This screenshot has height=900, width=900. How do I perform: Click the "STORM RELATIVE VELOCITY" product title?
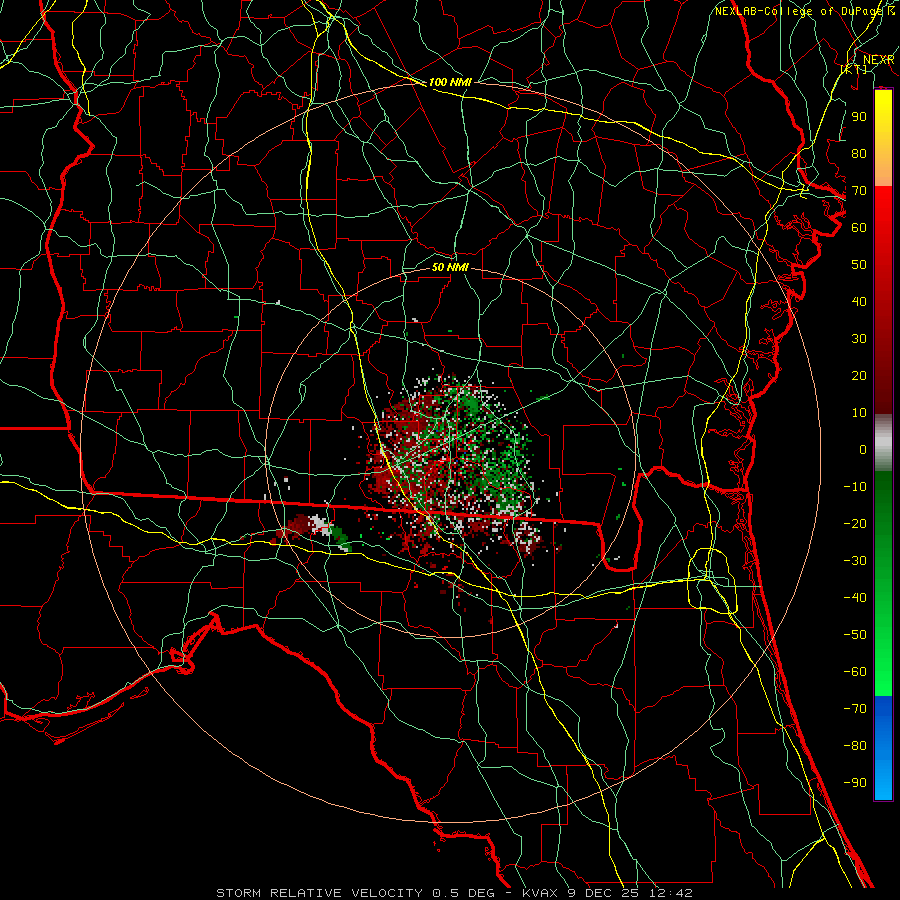point(319,893)
